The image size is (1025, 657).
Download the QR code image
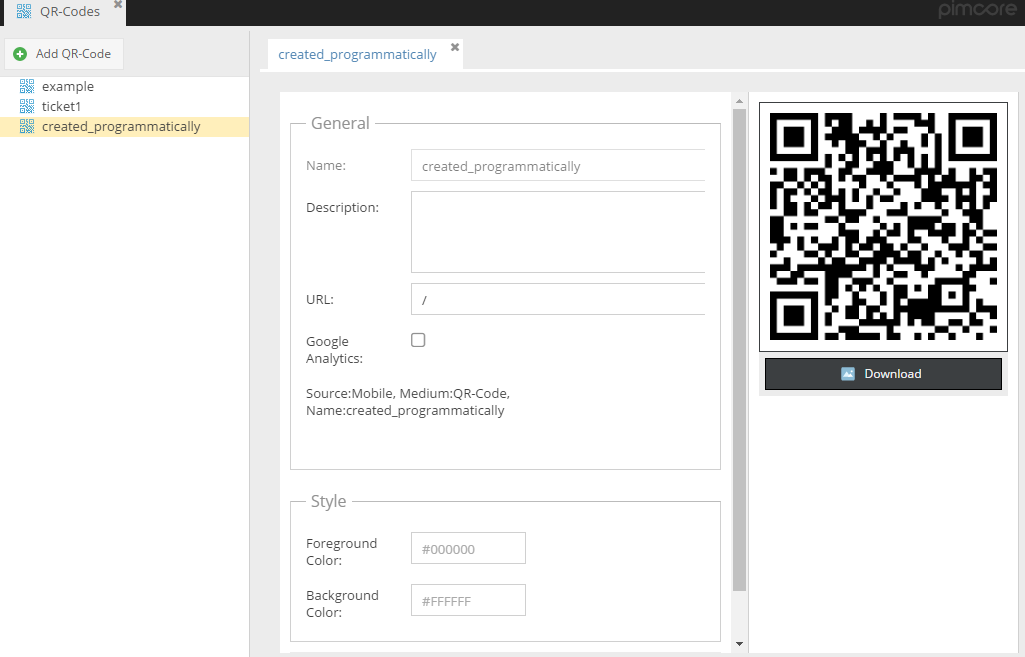click(883, 374)
